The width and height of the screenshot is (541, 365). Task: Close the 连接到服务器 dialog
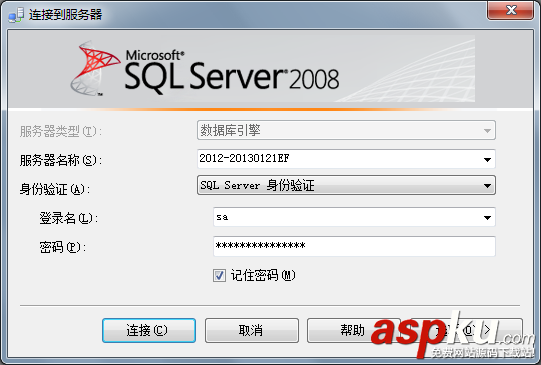pyautogui.click(x=510, y=10)
